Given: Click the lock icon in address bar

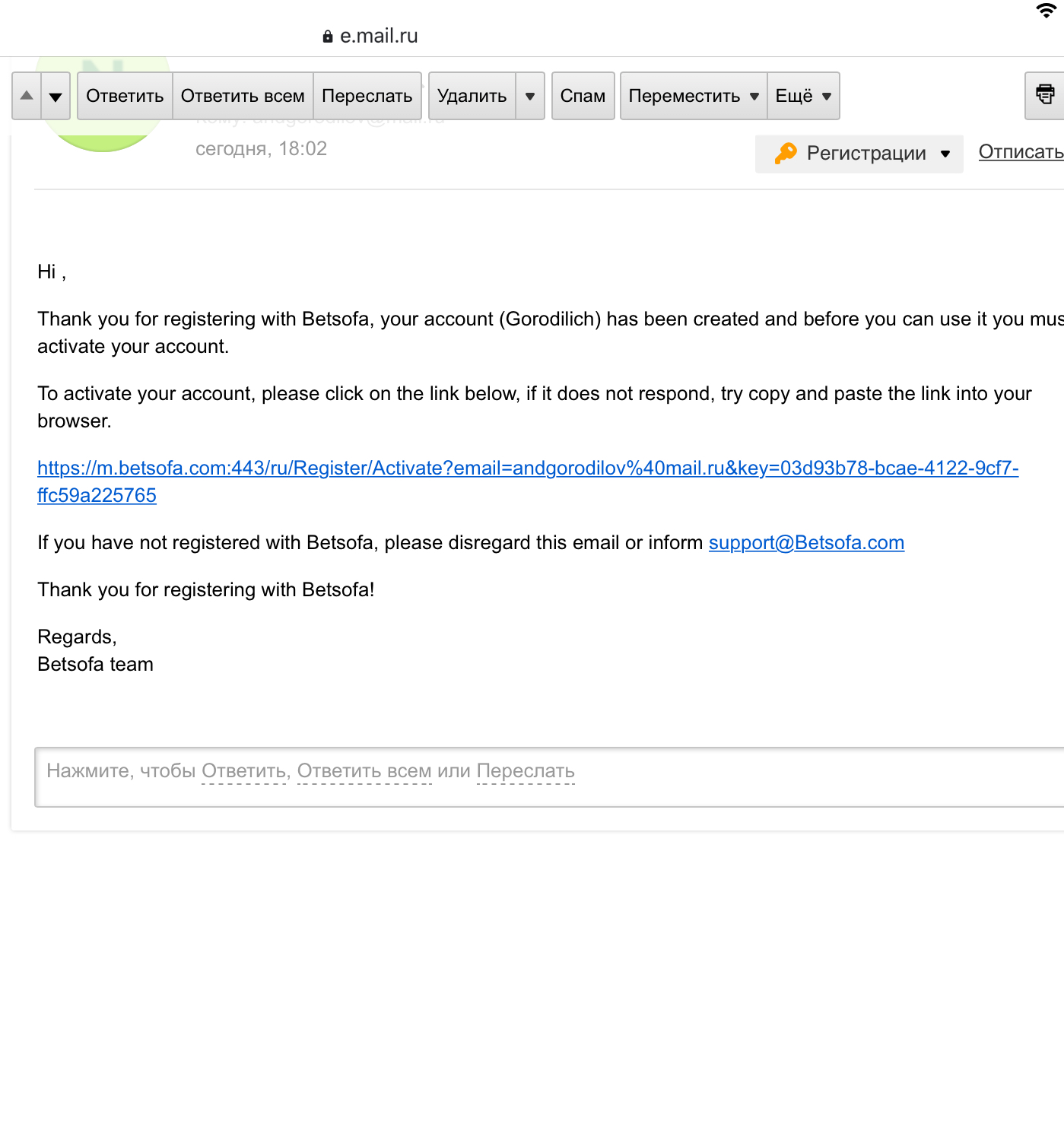Looking at the screenshot, I should coord(328,37).
